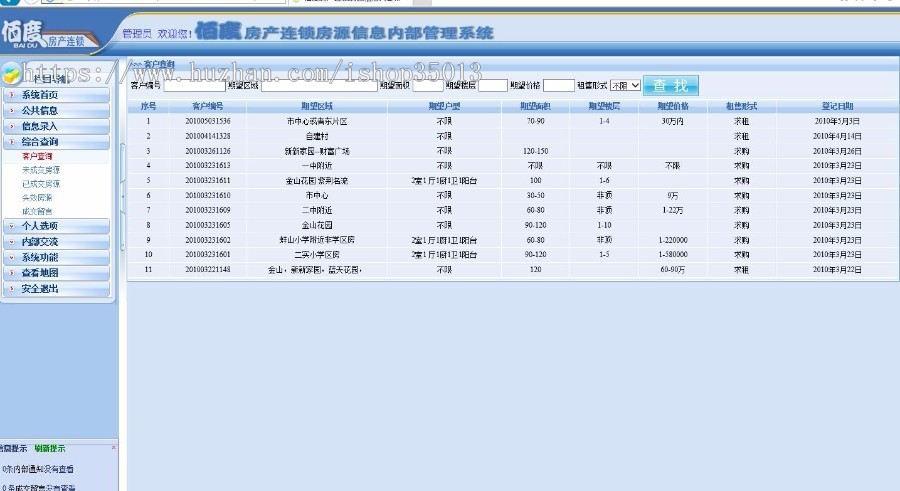Viewport: 900px width, 491px height.
Task: Select customer number 201003231610
Action: 208,195
